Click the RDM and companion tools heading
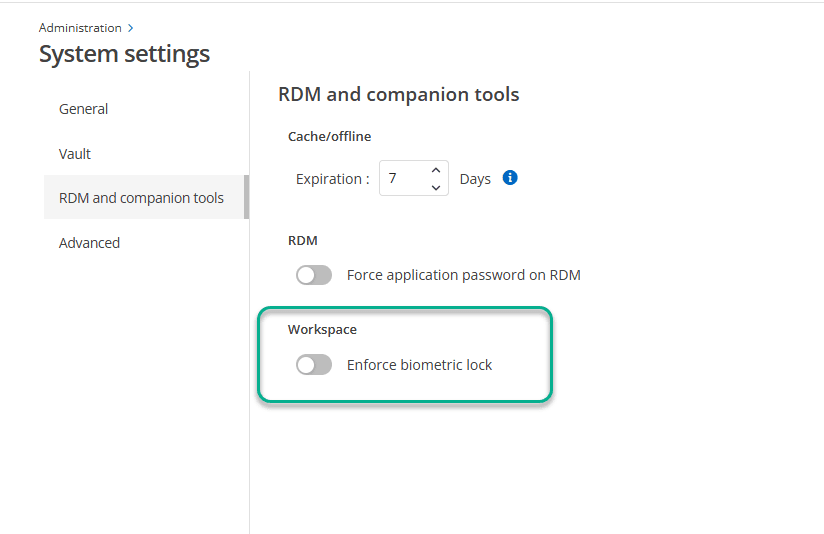The height and width of the screenshot is (534, 824). coord(398,95)
